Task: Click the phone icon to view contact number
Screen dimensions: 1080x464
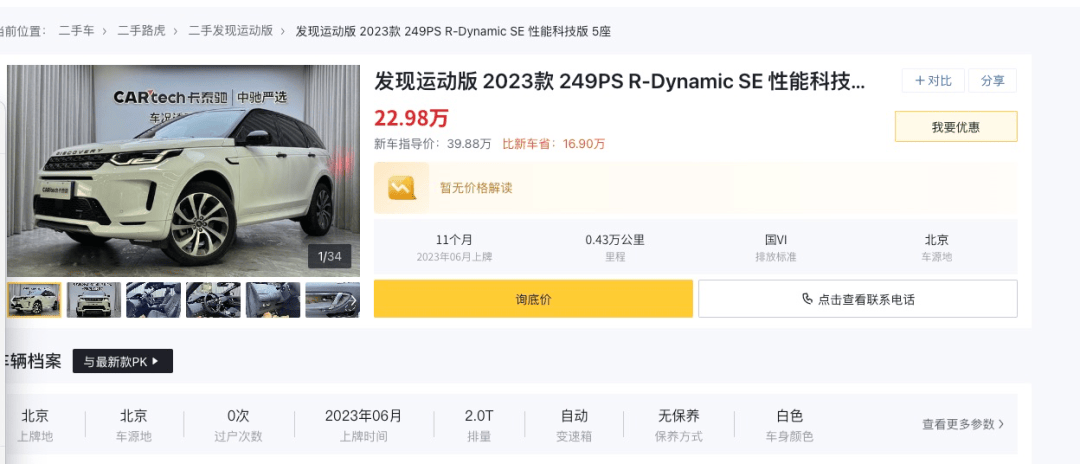Action: pyautogui.click(x=807, y=299)
